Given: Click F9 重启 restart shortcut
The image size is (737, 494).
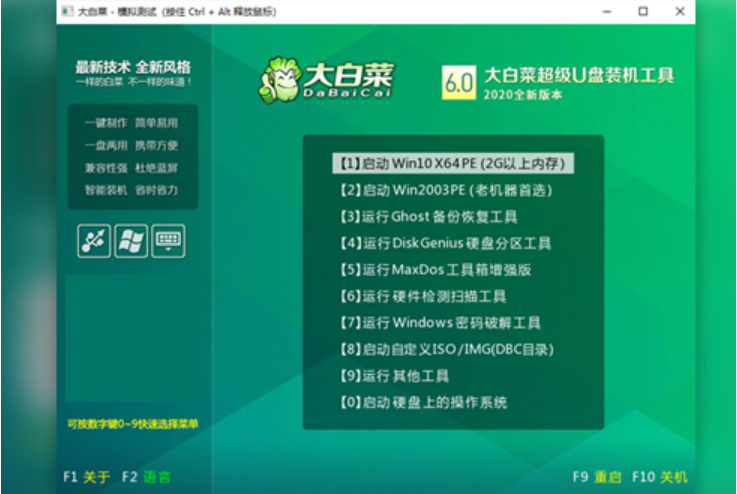Looking at the screenshot, I should pos(597,477).
